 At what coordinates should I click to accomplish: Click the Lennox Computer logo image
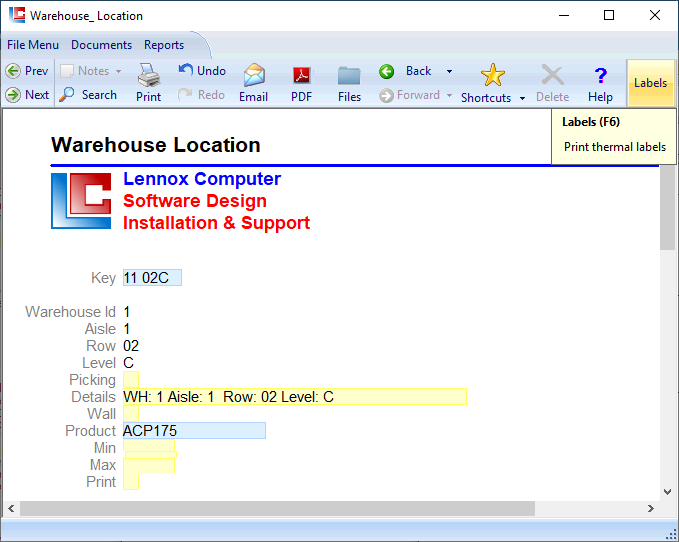pos(81,201)
